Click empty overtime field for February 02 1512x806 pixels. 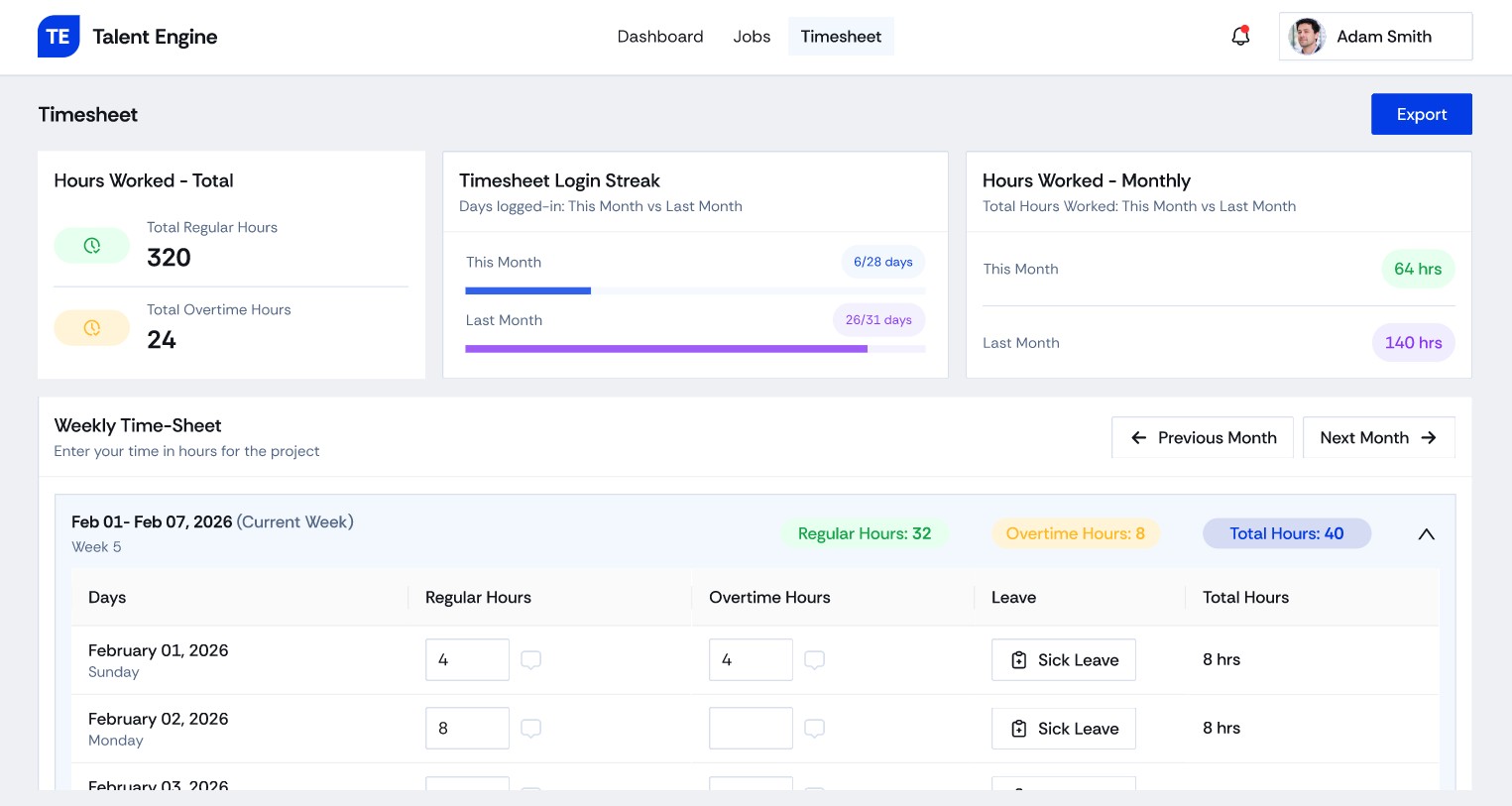click(751, 728)
